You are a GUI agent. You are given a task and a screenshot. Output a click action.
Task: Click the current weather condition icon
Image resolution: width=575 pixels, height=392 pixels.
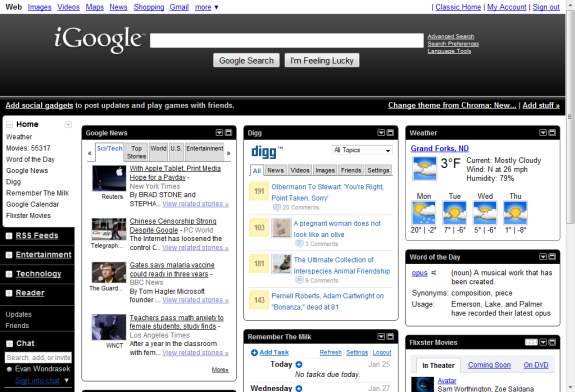(425, 168)
